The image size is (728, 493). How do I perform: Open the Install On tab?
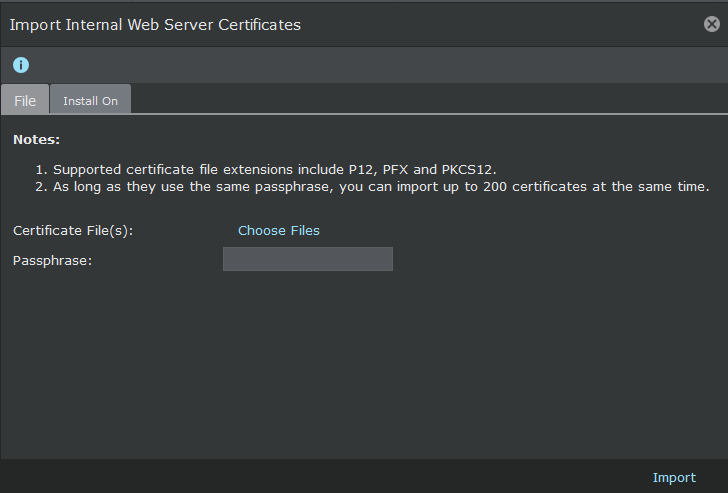tap(91, 99)
